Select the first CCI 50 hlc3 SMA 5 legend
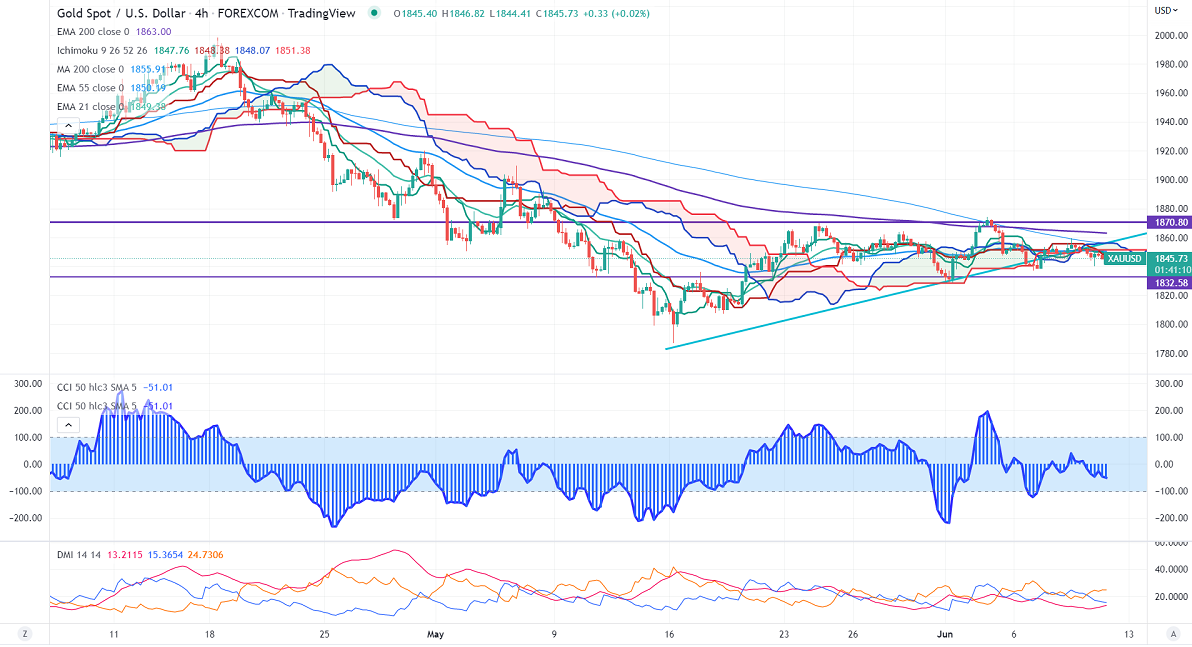The width and height of the screenshot is (1192, 647). [x=97, y=388]
